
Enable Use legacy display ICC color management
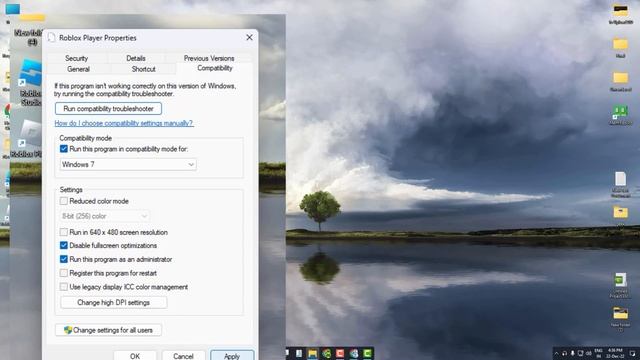[x=64, y=287]
